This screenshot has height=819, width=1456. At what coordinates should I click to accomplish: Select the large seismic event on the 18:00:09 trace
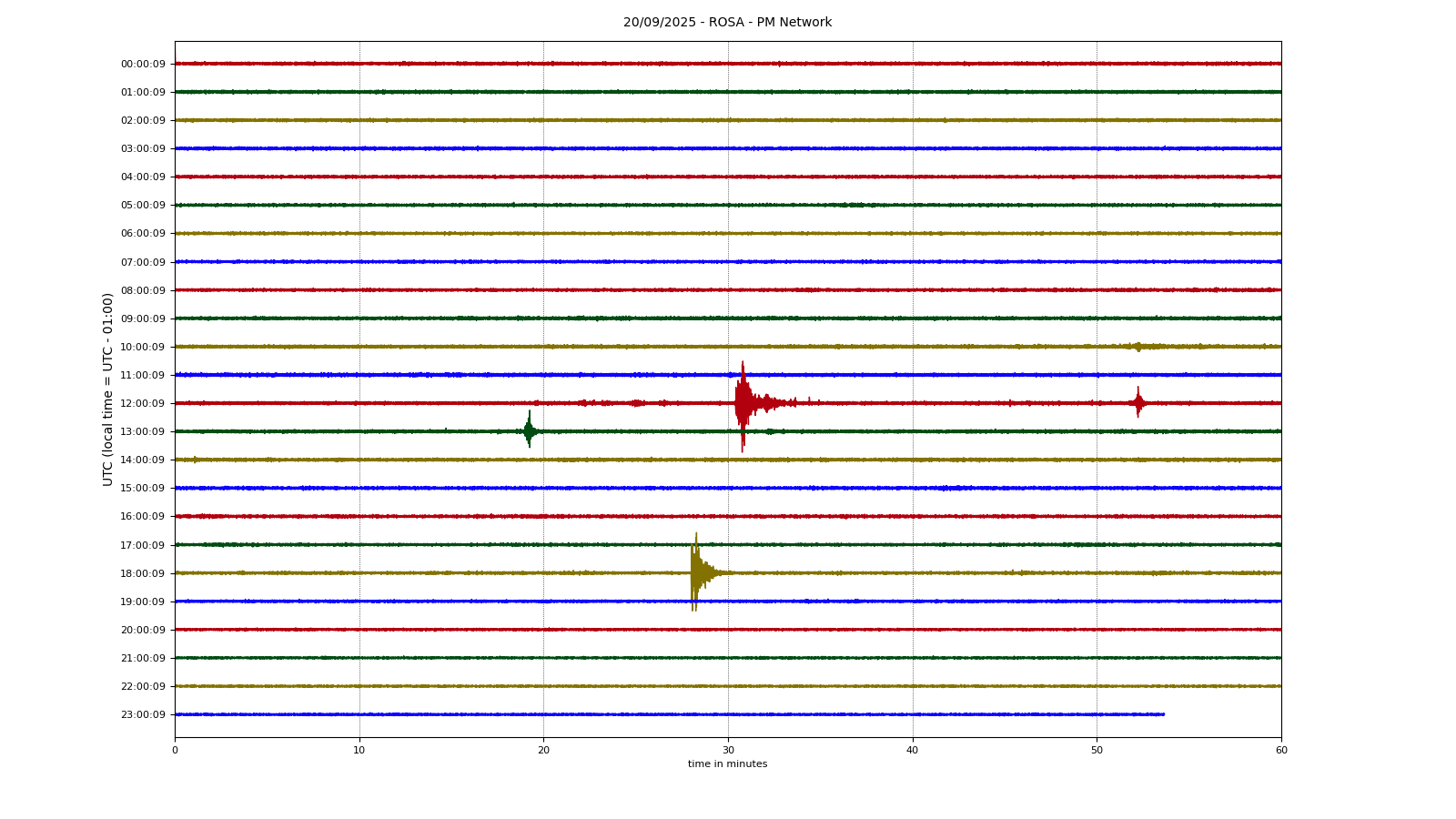coord(695,572)
